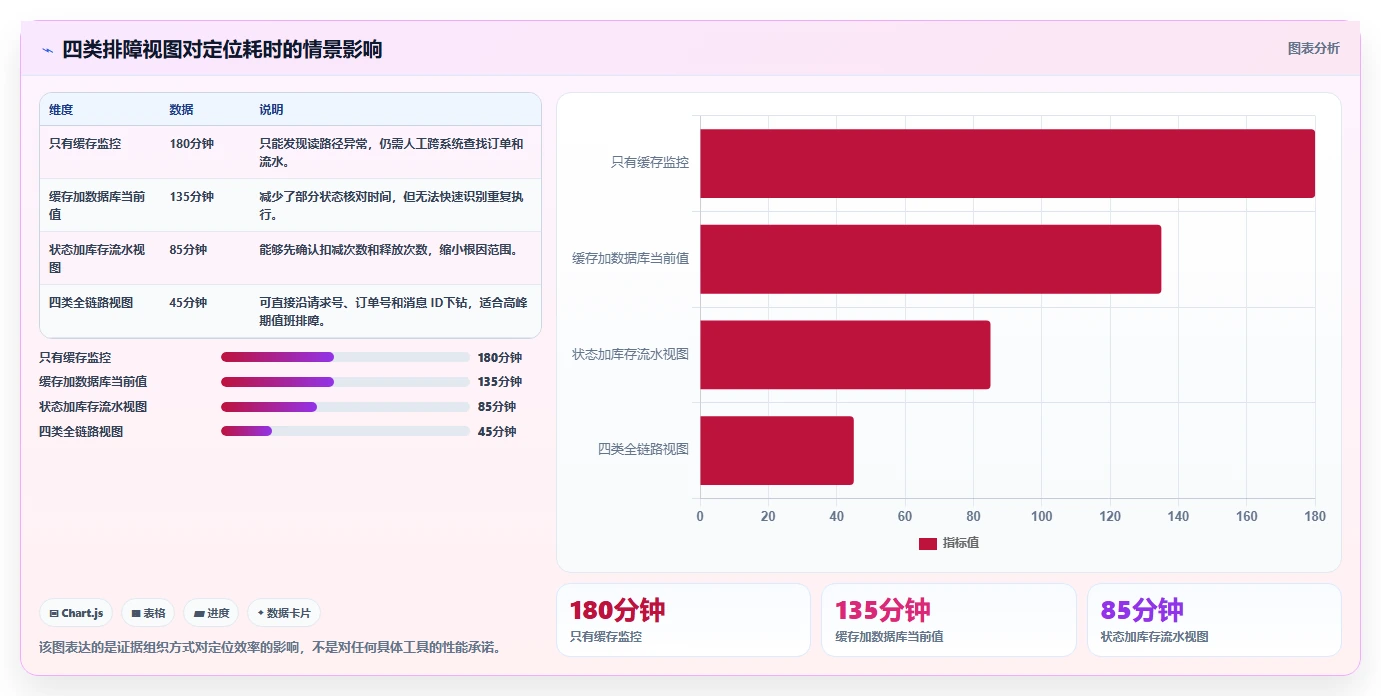
Task: Toggle the 指标值 legend label
Action: (x=961, y=543)
